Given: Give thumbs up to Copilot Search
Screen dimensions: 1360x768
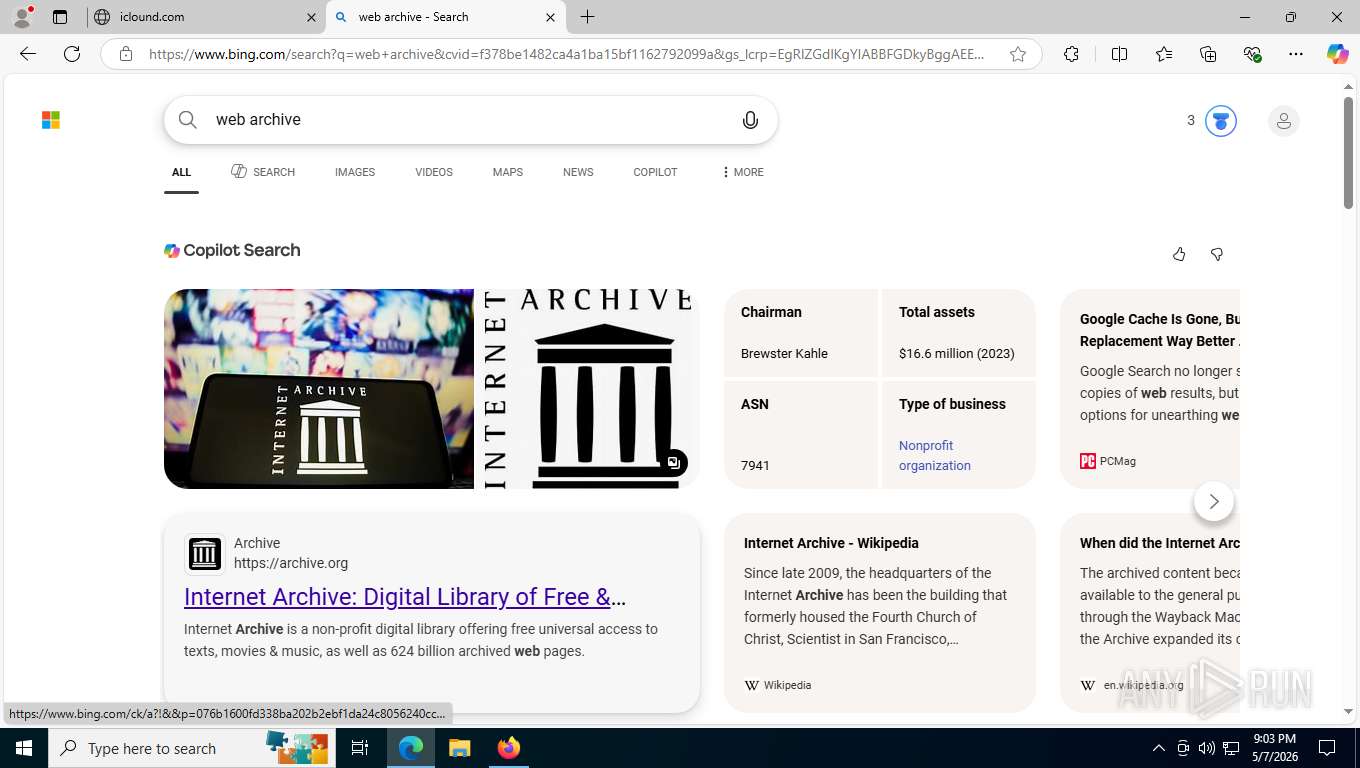Looking at the screenshot, I should click(1179, 254).
